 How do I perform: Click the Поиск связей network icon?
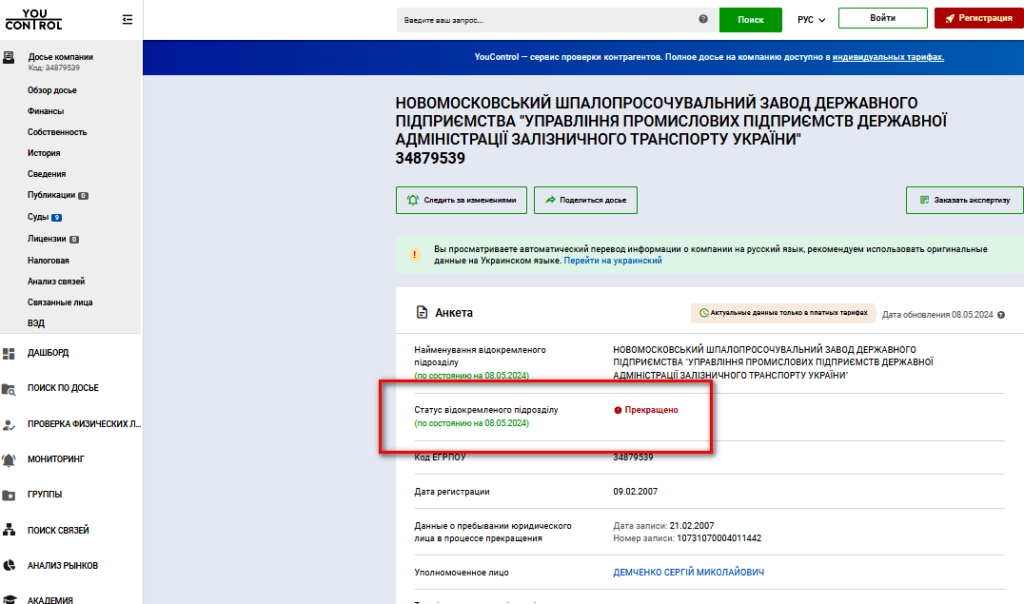(8, 530)
